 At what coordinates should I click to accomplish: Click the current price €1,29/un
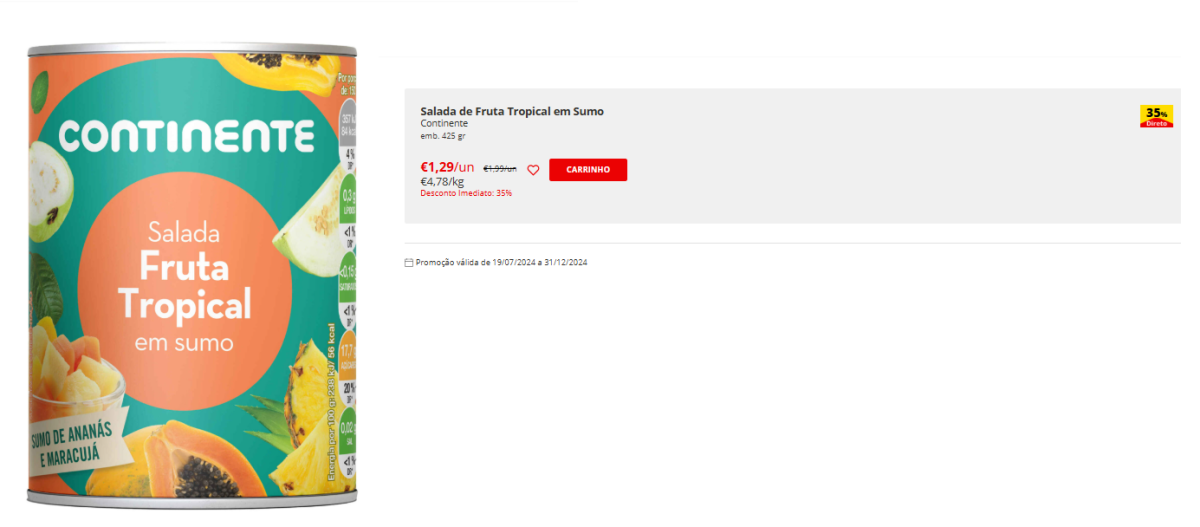(447, 167)
